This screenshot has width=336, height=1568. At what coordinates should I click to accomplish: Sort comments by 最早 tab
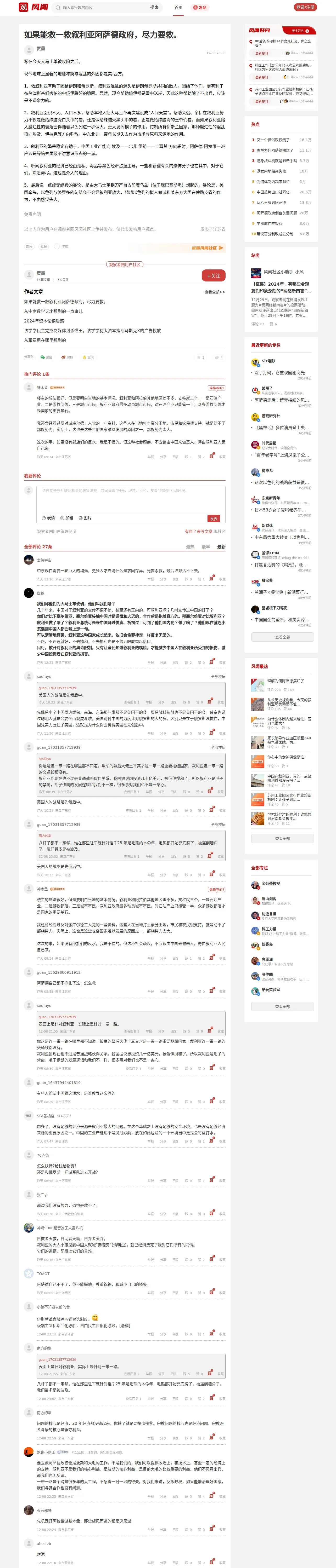(x=206, y=547)
